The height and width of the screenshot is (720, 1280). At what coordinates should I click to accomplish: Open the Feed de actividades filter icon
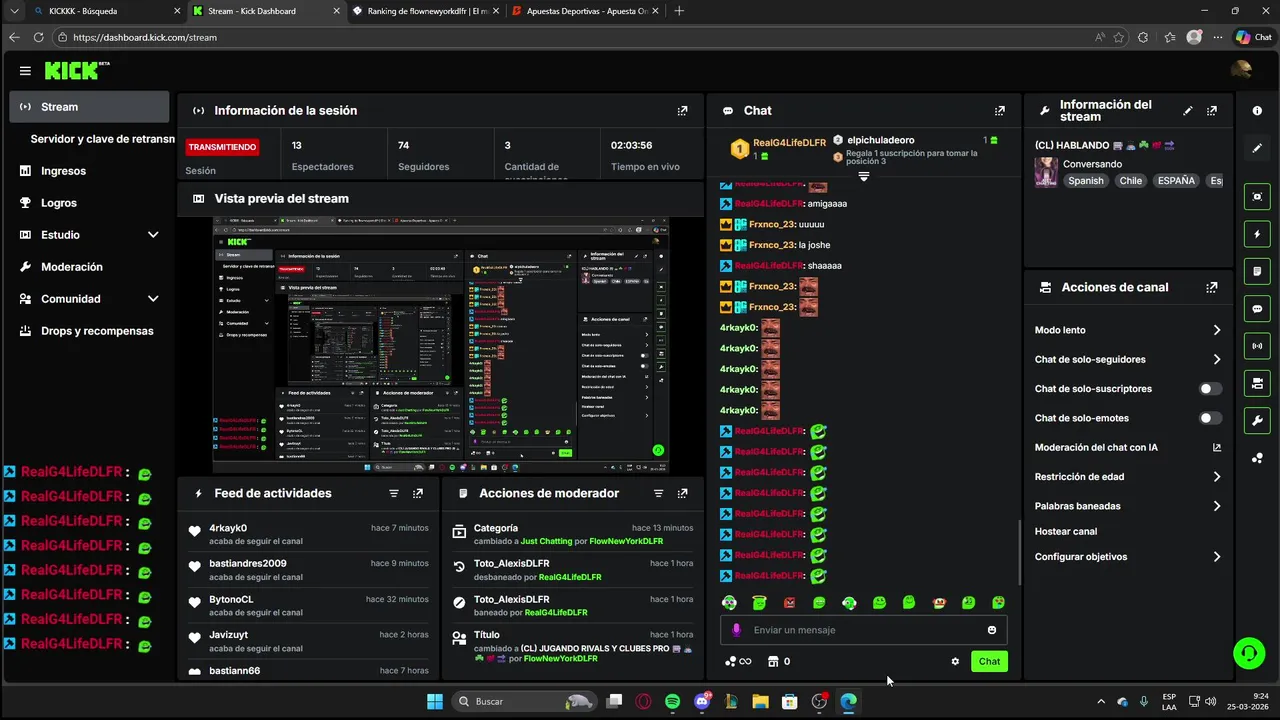pyautogui.click(x=394, y=493)
